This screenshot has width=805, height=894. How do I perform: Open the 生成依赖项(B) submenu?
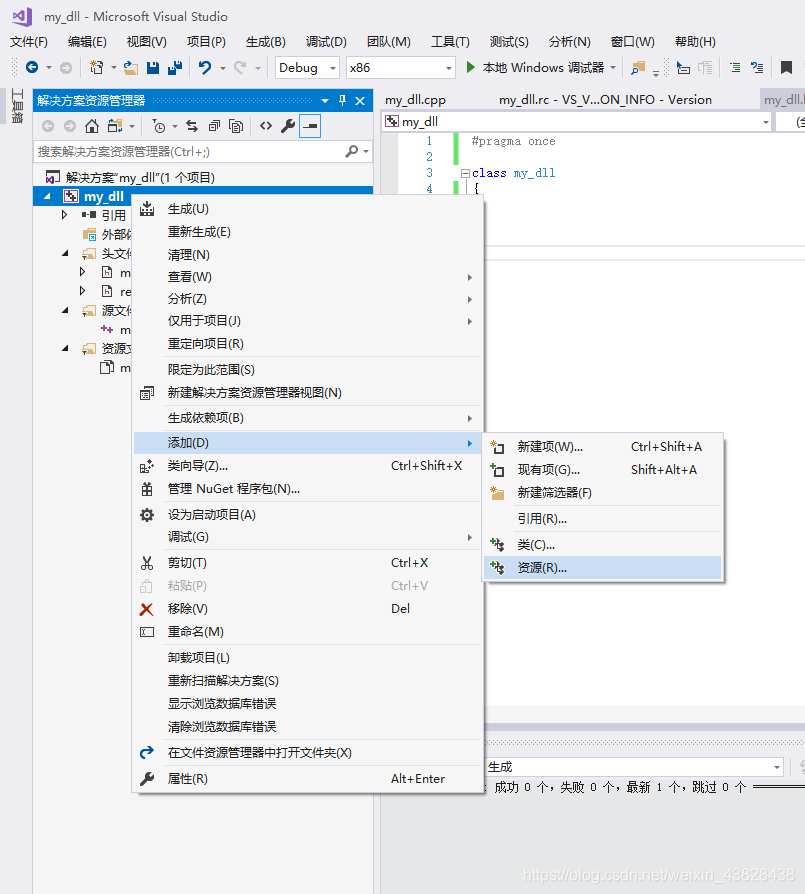click(307, 418)
